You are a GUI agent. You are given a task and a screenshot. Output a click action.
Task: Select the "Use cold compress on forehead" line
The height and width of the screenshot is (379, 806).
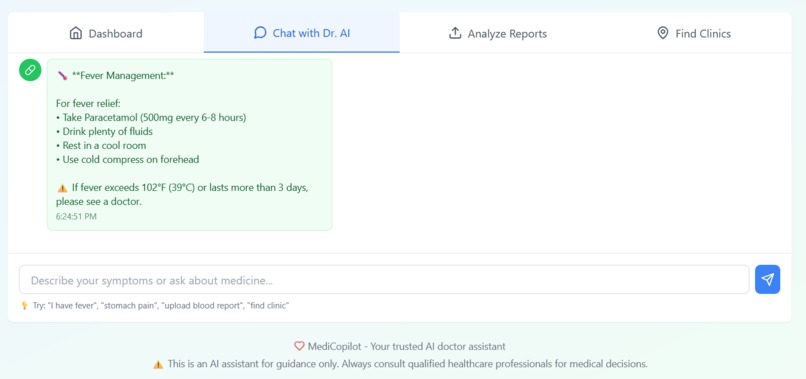tap(127, 159)
